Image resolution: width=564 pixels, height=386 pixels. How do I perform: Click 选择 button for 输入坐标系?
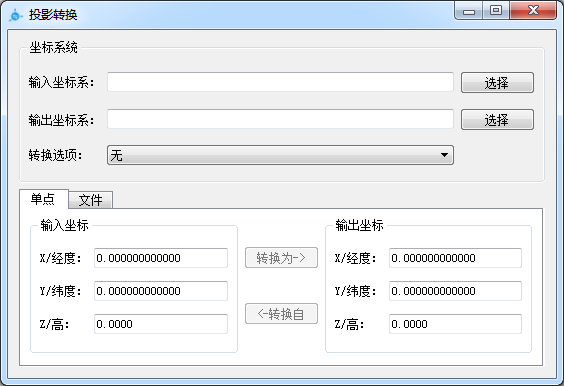(x=497, y=83)
